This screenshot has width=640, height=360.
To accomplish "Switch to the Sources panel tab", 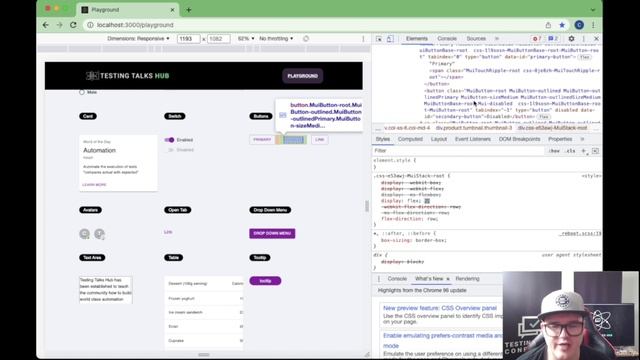I will pyautogui.click(x=476, y=38).
